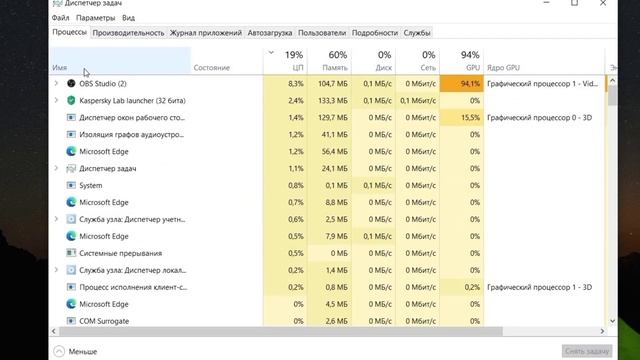640x360 pixels.
Task: Click the Системные прерывания icon
Action: click(x=71, y=253)
